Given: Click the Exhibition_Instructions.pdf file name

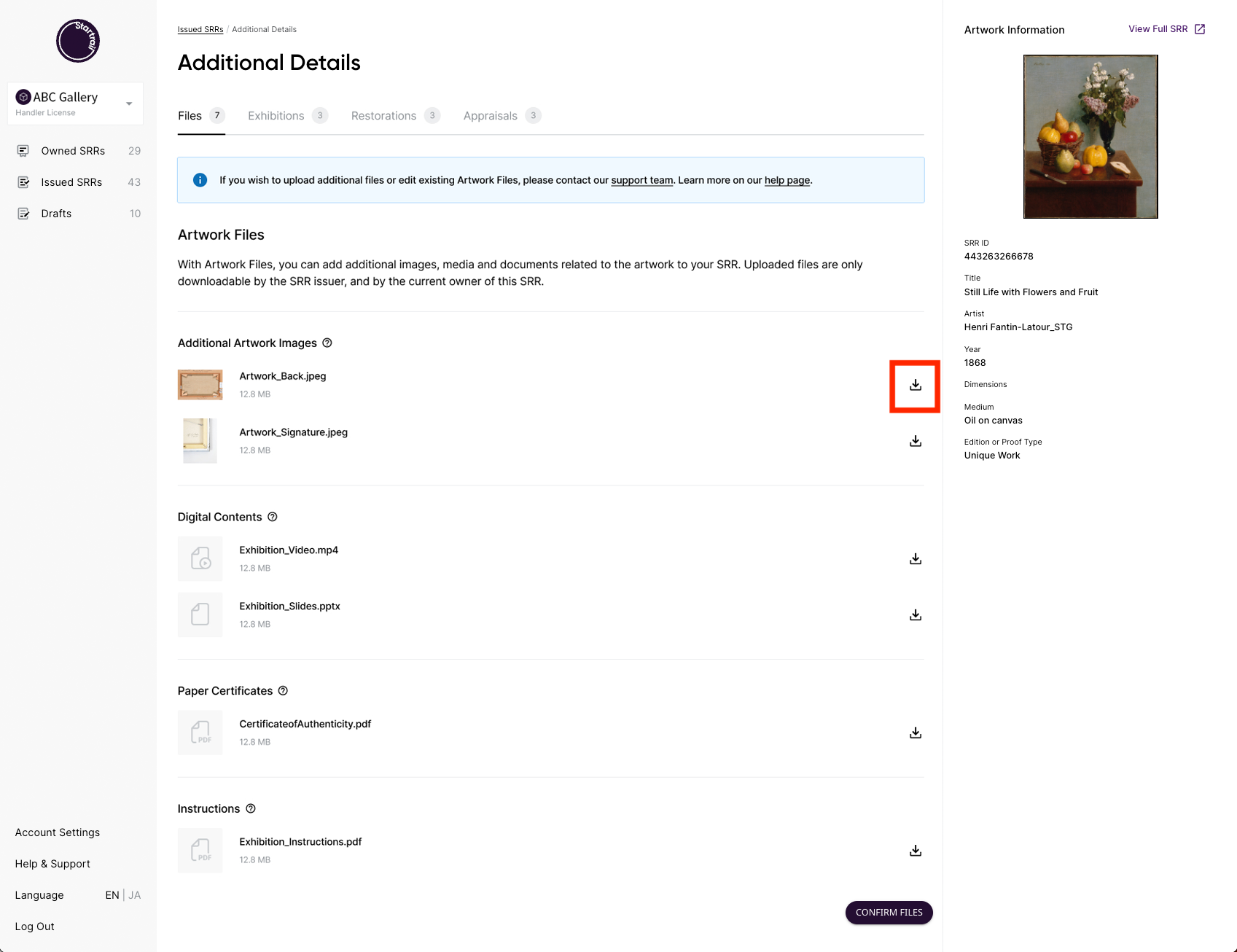Looking at the screenshot, I should tap(300, 842).
